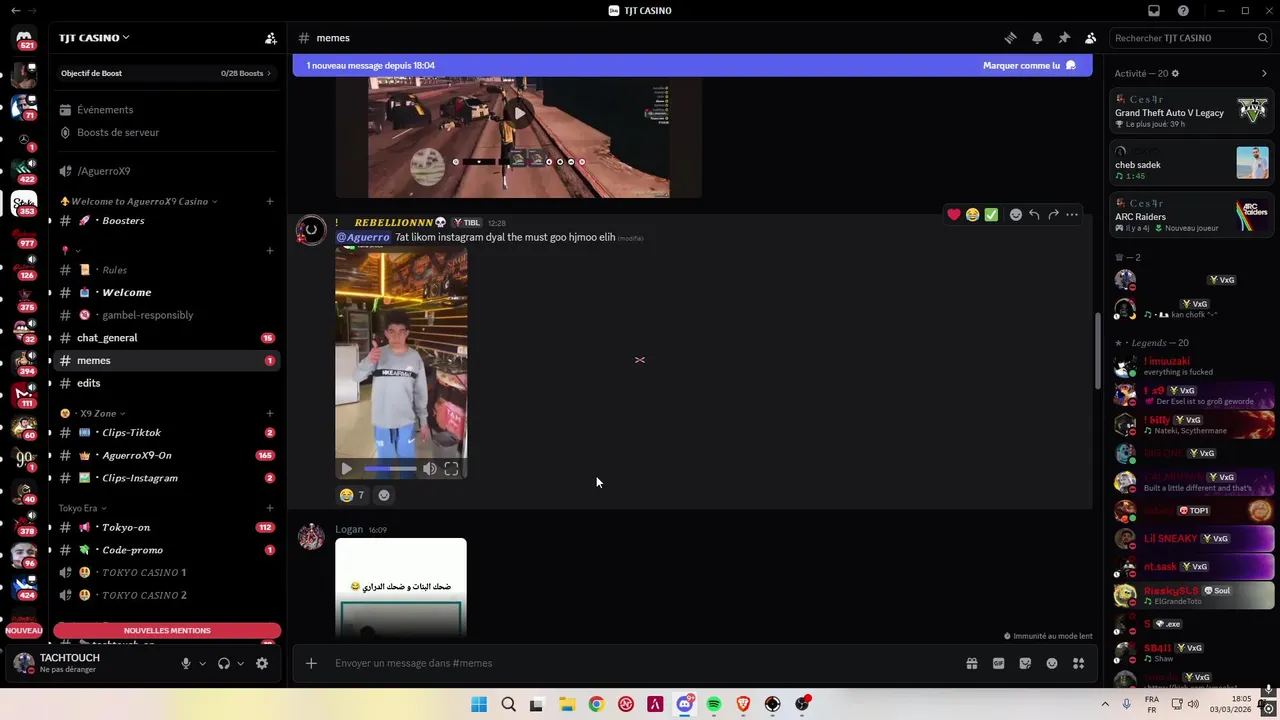Viewport: 1280px width, 720px height.
Task: Click the invite members icon beside server name
Action: [270, 38]
